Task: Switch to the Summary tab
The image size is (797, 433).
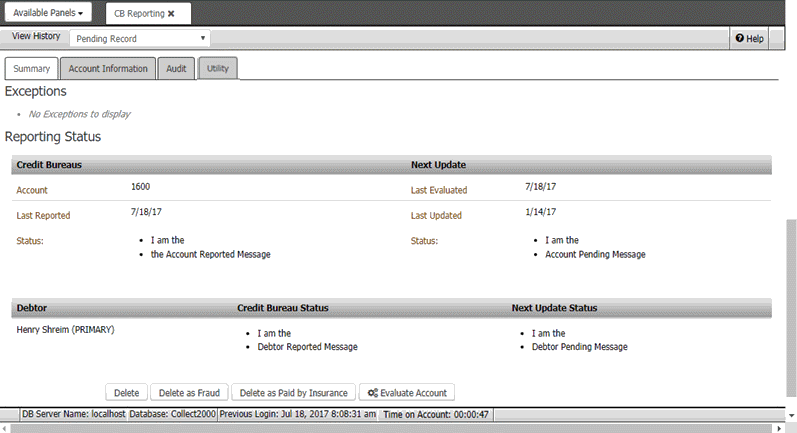Action: tap(31, 69)
